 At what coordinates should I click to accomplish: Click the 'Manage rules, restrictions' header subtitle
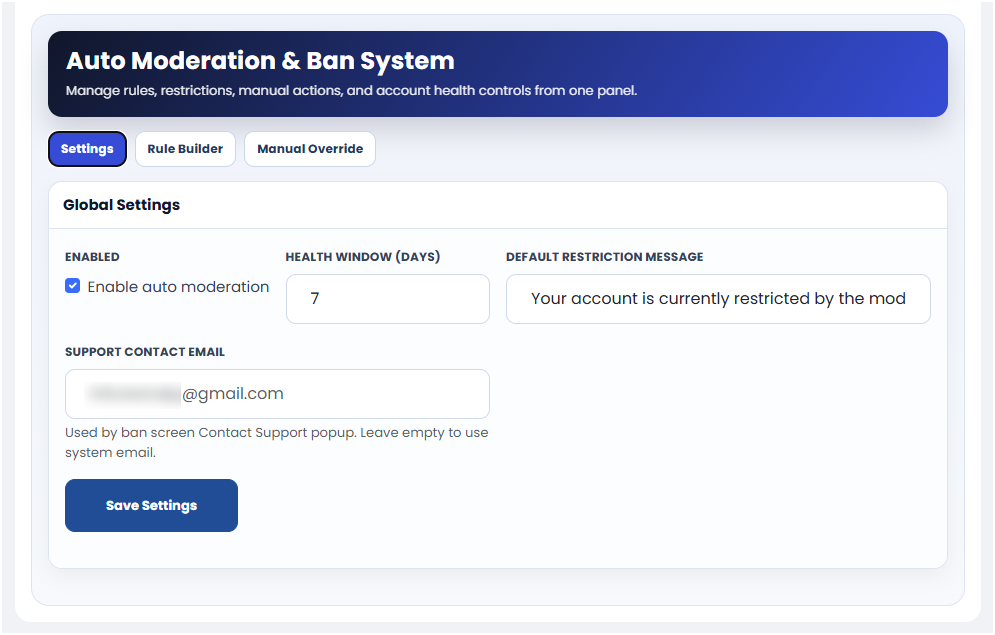(x=351, y=91)
